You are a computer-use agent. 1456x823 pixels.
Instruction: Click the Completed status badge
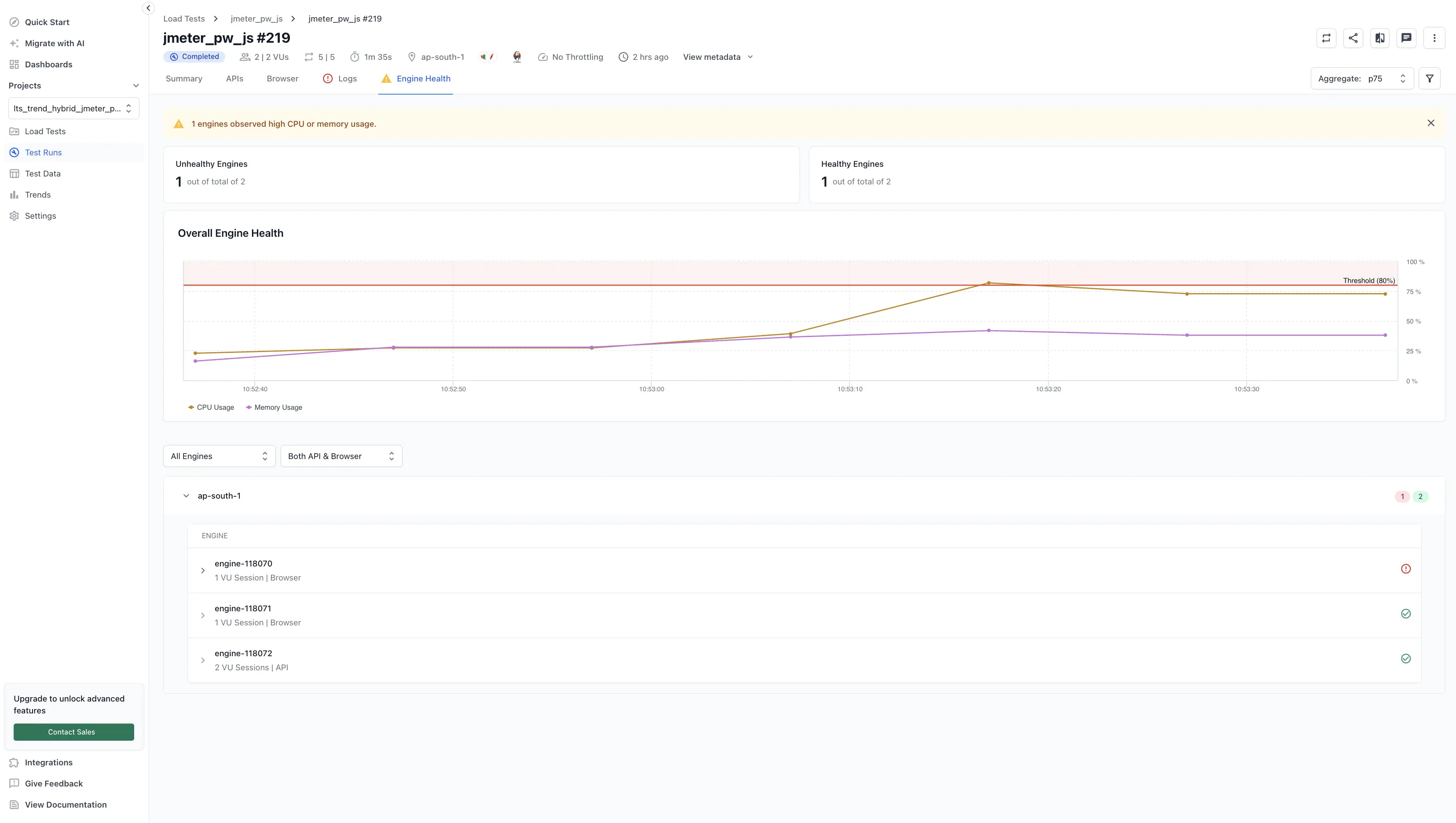[194, 57]
